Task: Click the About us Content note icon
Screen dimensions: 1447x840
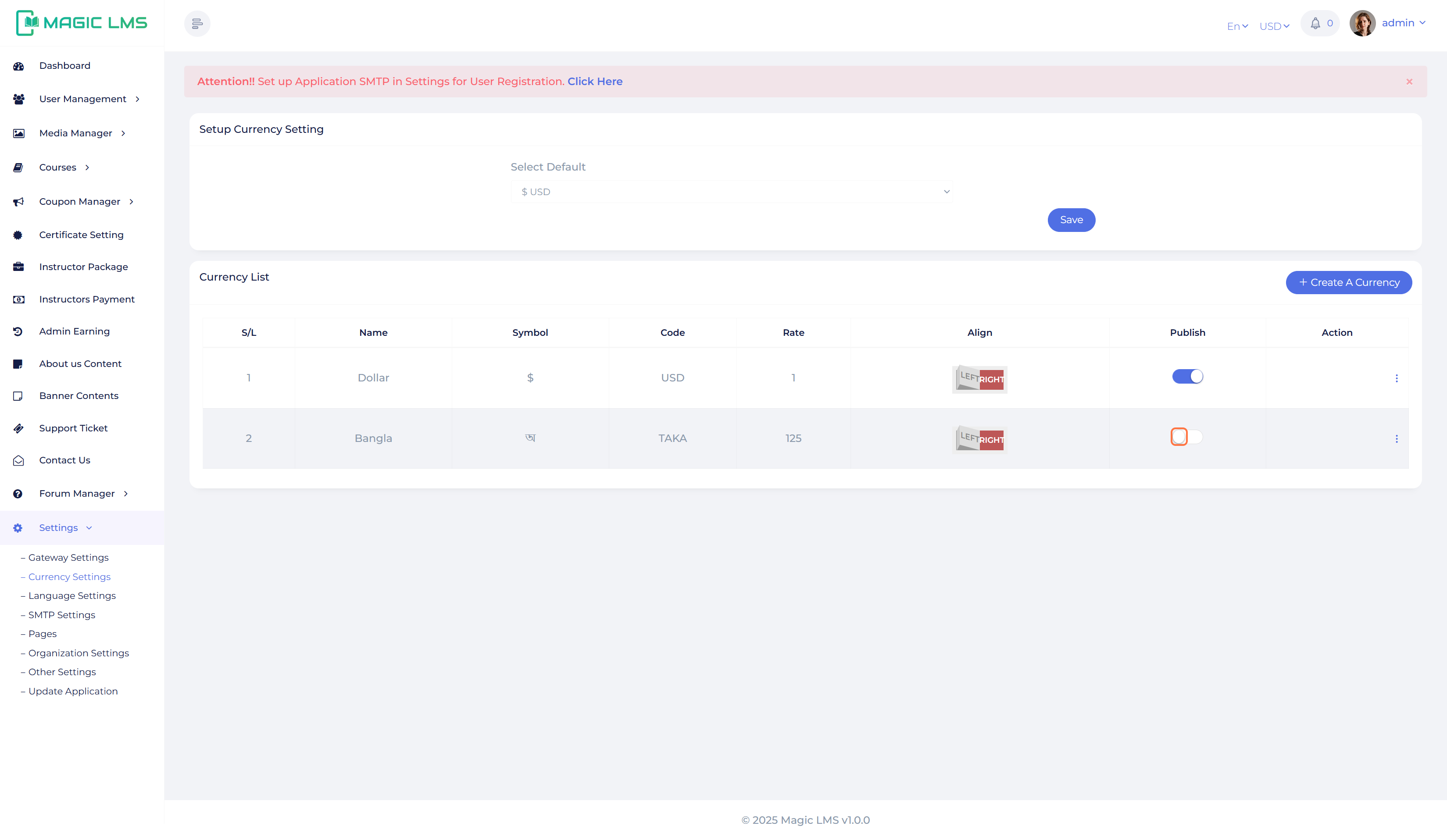Action: [x=18, y=364]
